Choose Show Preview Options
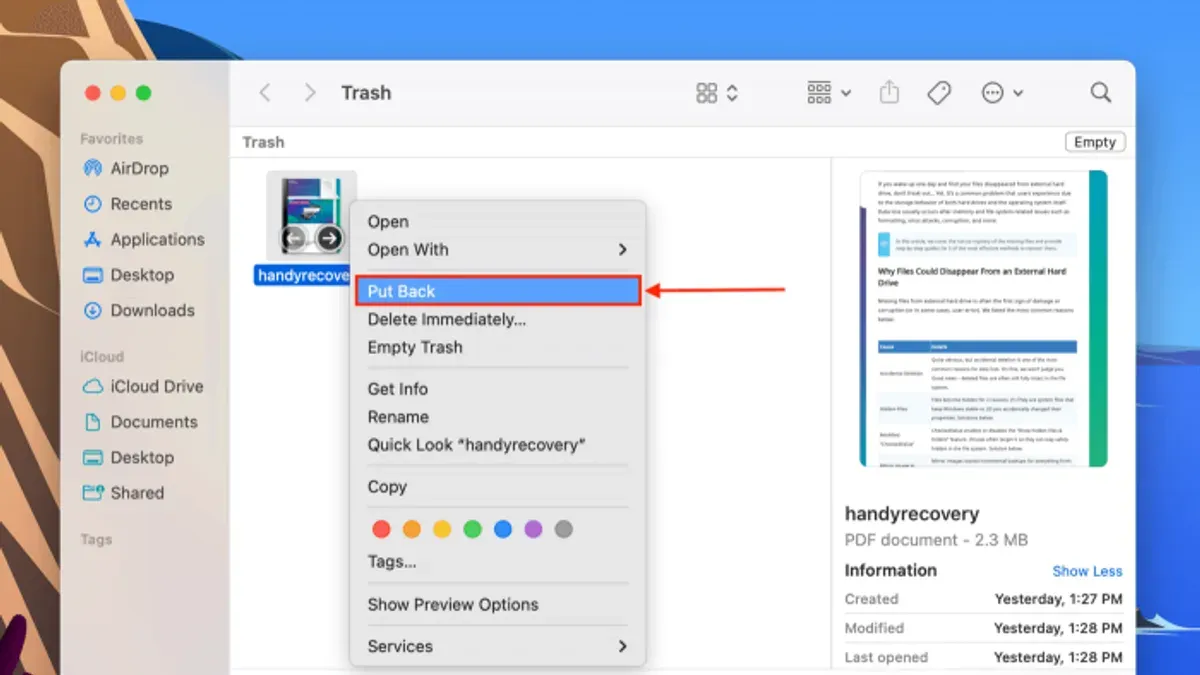 click(498, 605)
